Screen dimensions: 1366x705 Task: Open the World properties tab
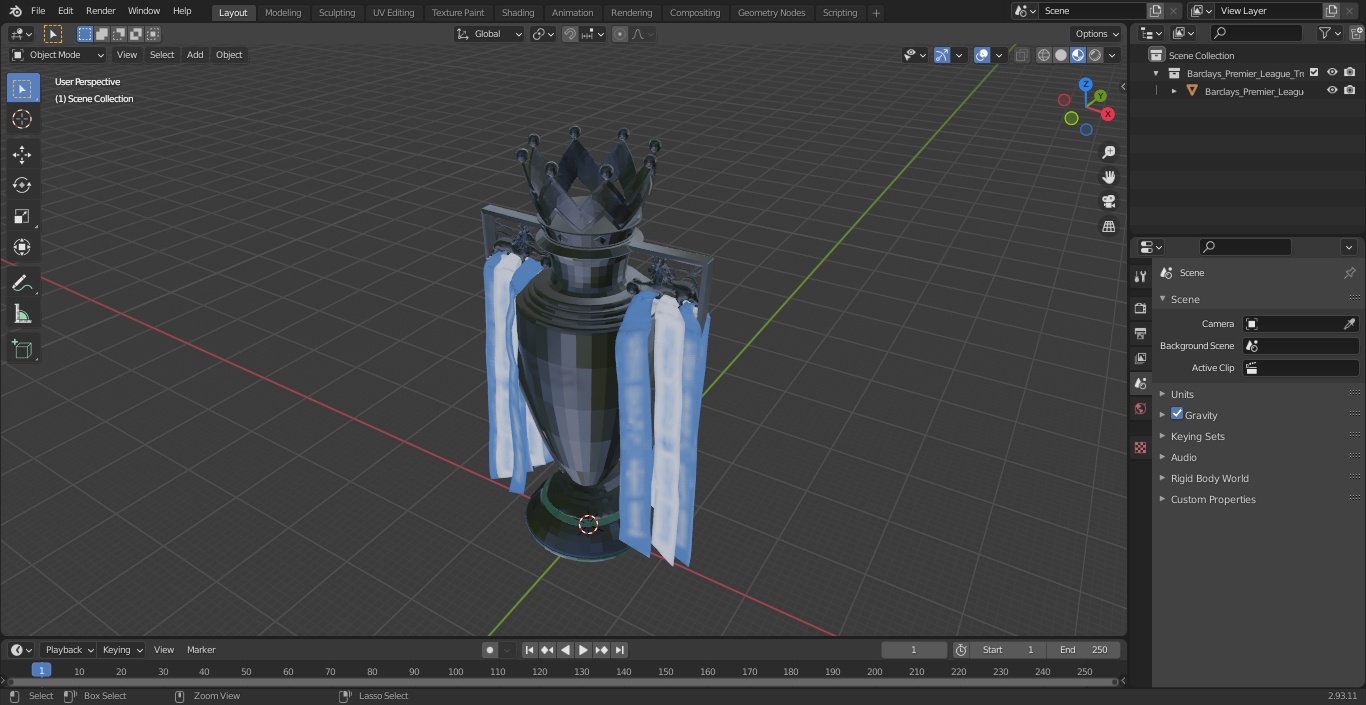[x=1140, y=408]
